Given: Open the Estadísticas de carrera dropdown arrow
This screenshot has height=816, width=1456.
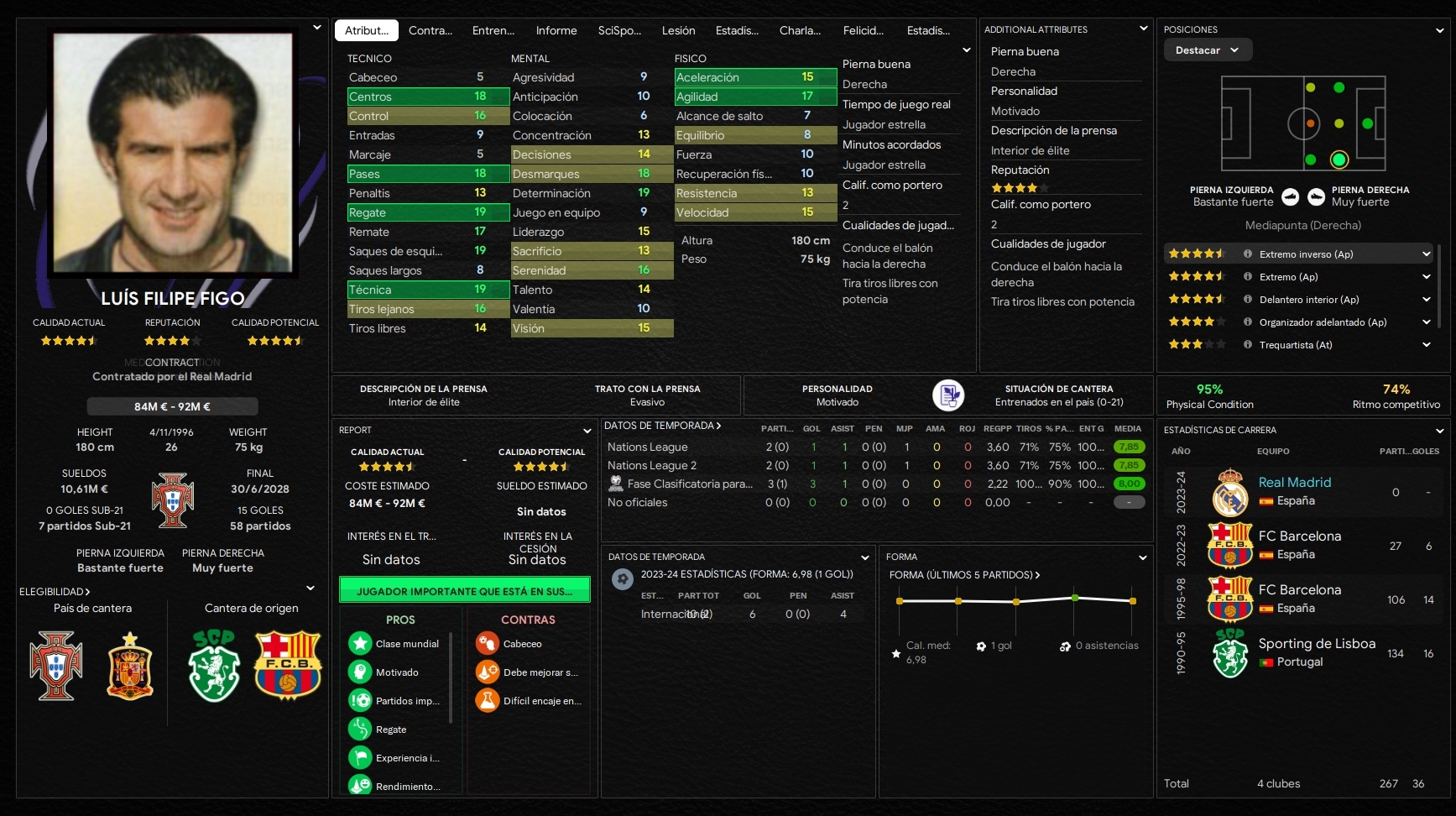Looking at the screenshot, I should point(1440,431).
